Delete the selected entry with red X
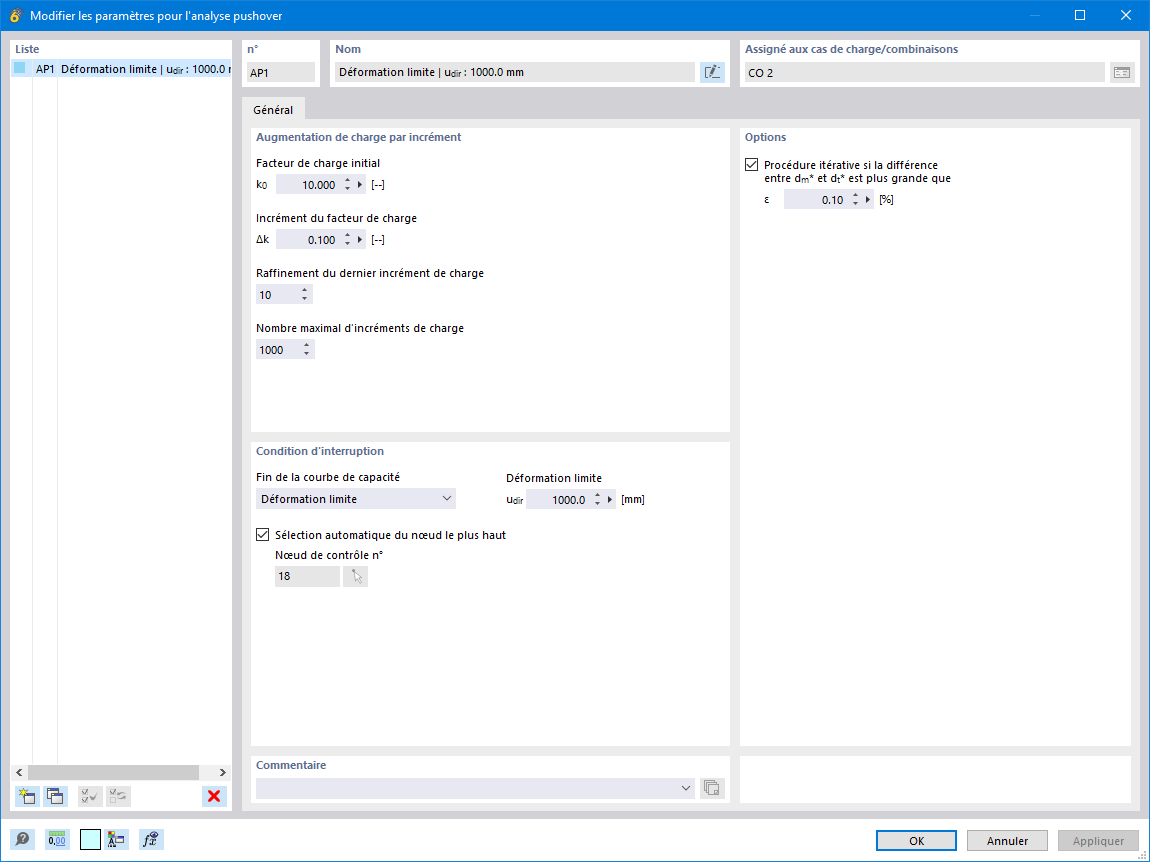Image resolution: width=1150 pixels, height=862 pixels. (214, 796)
